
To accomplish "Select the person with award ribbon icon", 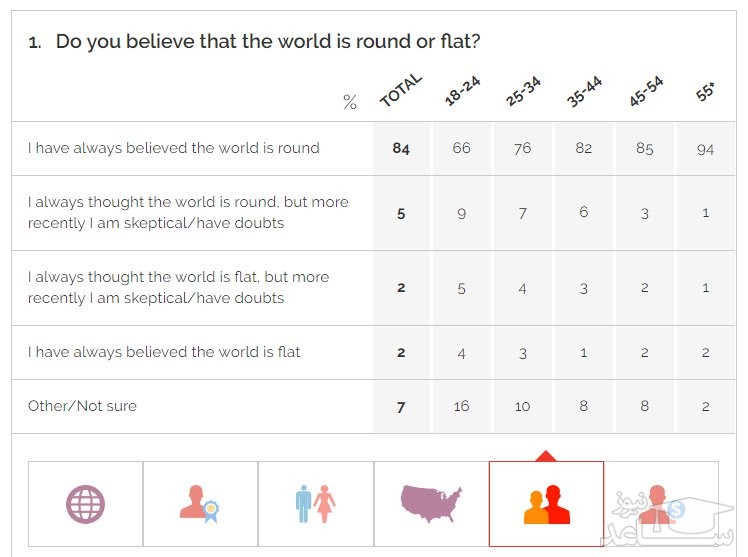I will [x=199, y=503].
